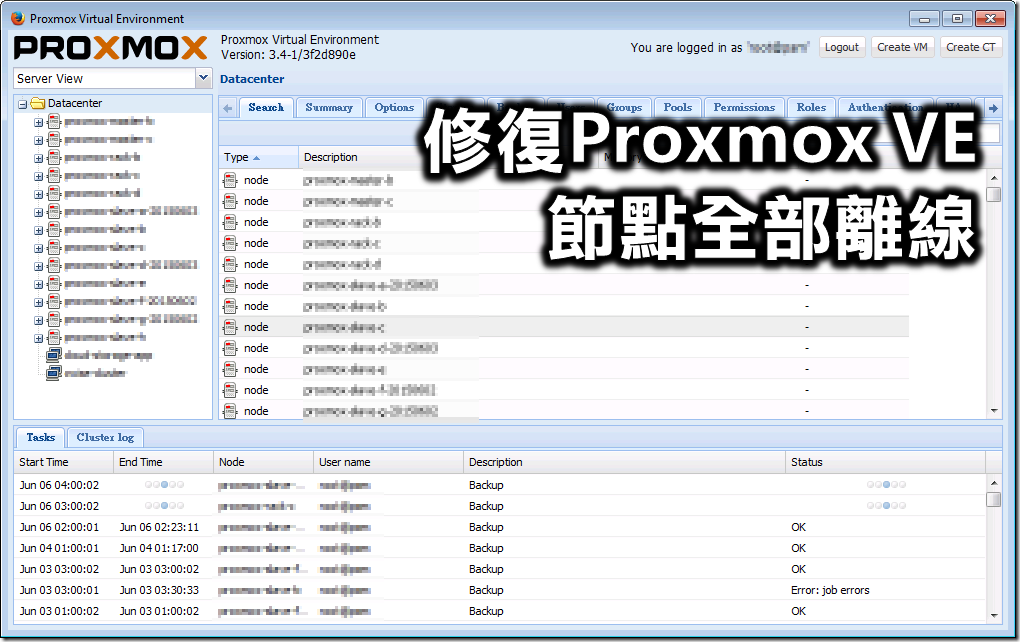
Task: Click the search grid scrollbar down arrow
Action: [x=993, y=411]
